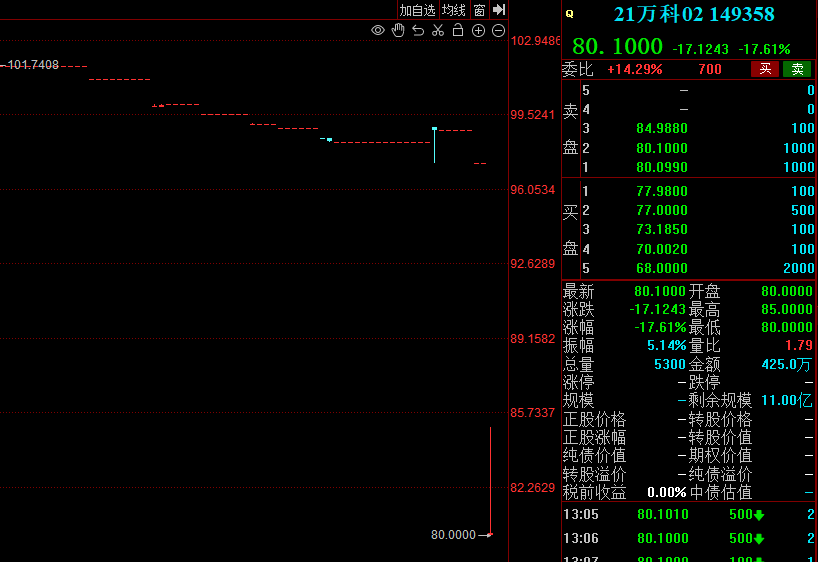Screen dimensions: 818x562
Task: Click the 剩余规模 value 11.00亿
Action: click(x=787, y=401)
